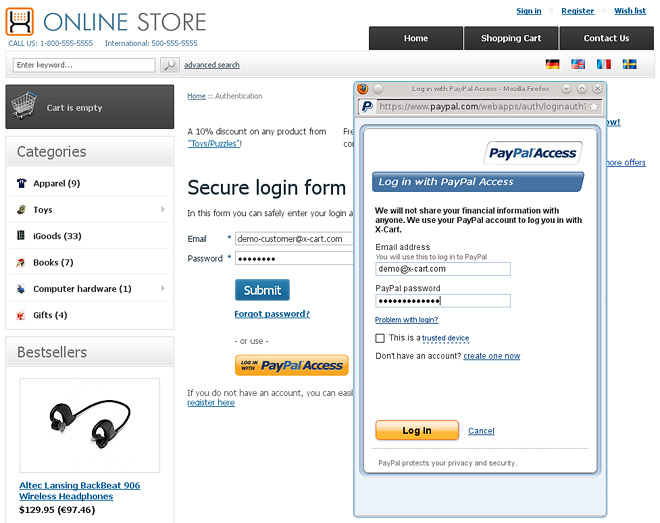Screen dimensions: 660x523
Task: Click 'Problem with login?' link
Action: tap(406, 320)
